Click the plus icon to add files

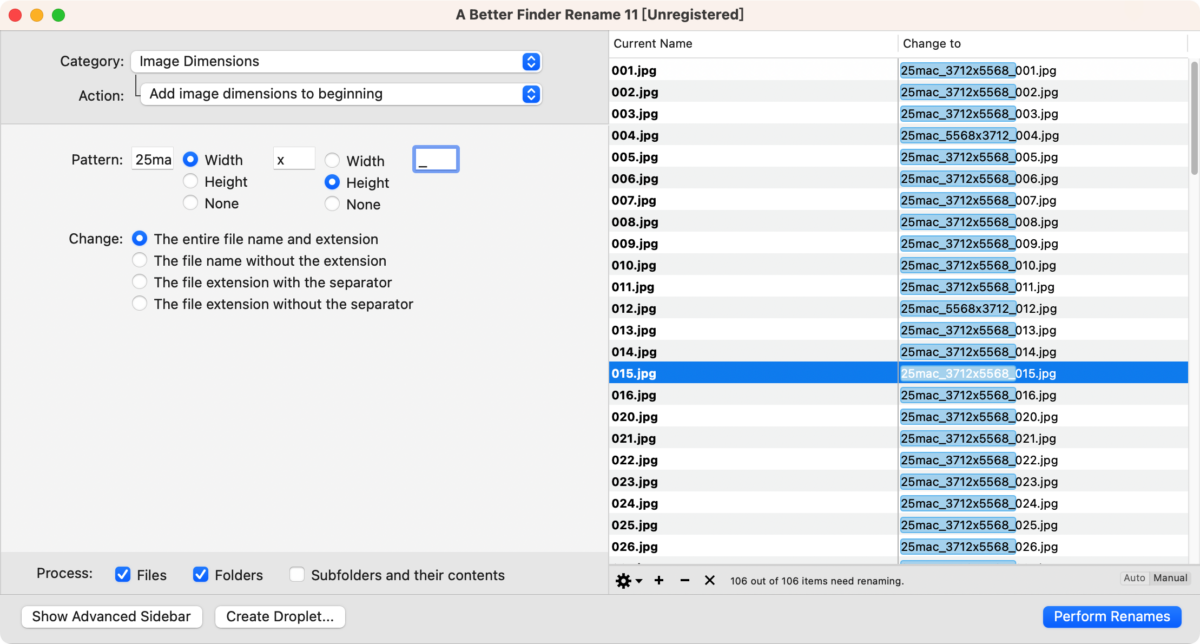659,581
